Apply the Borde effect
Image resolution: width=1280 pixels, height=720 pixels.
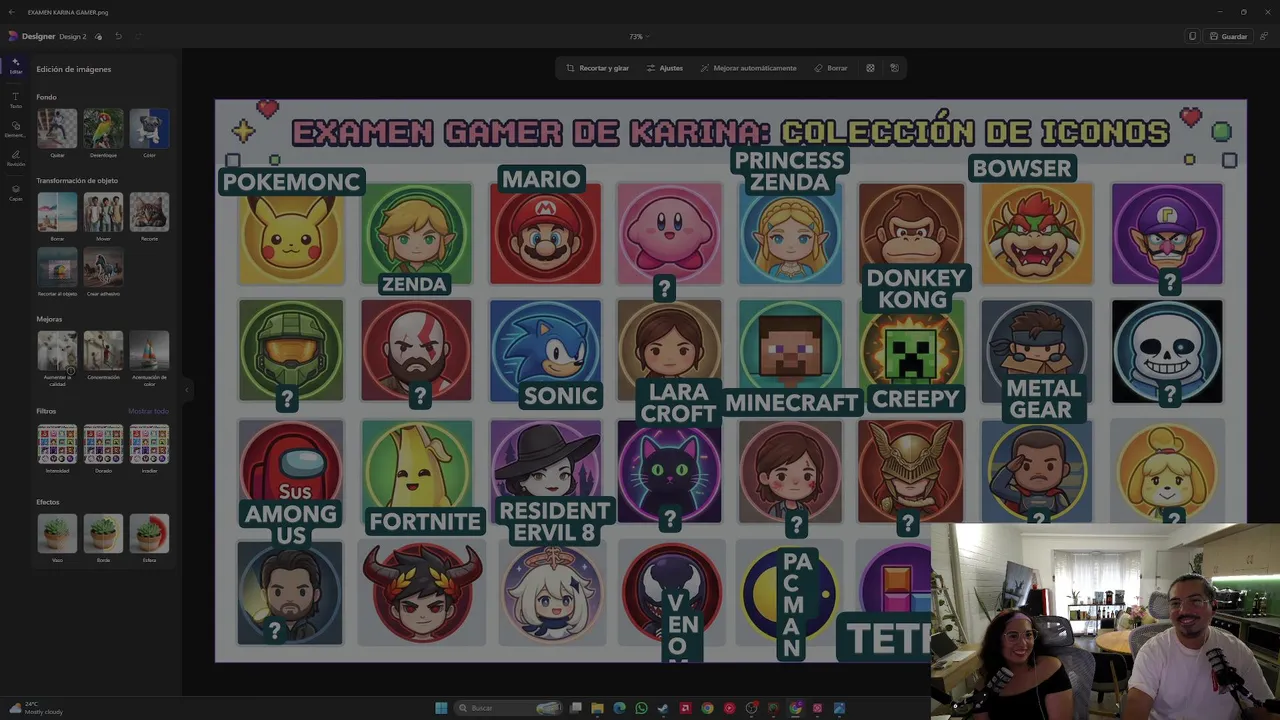tap(103, 534)
